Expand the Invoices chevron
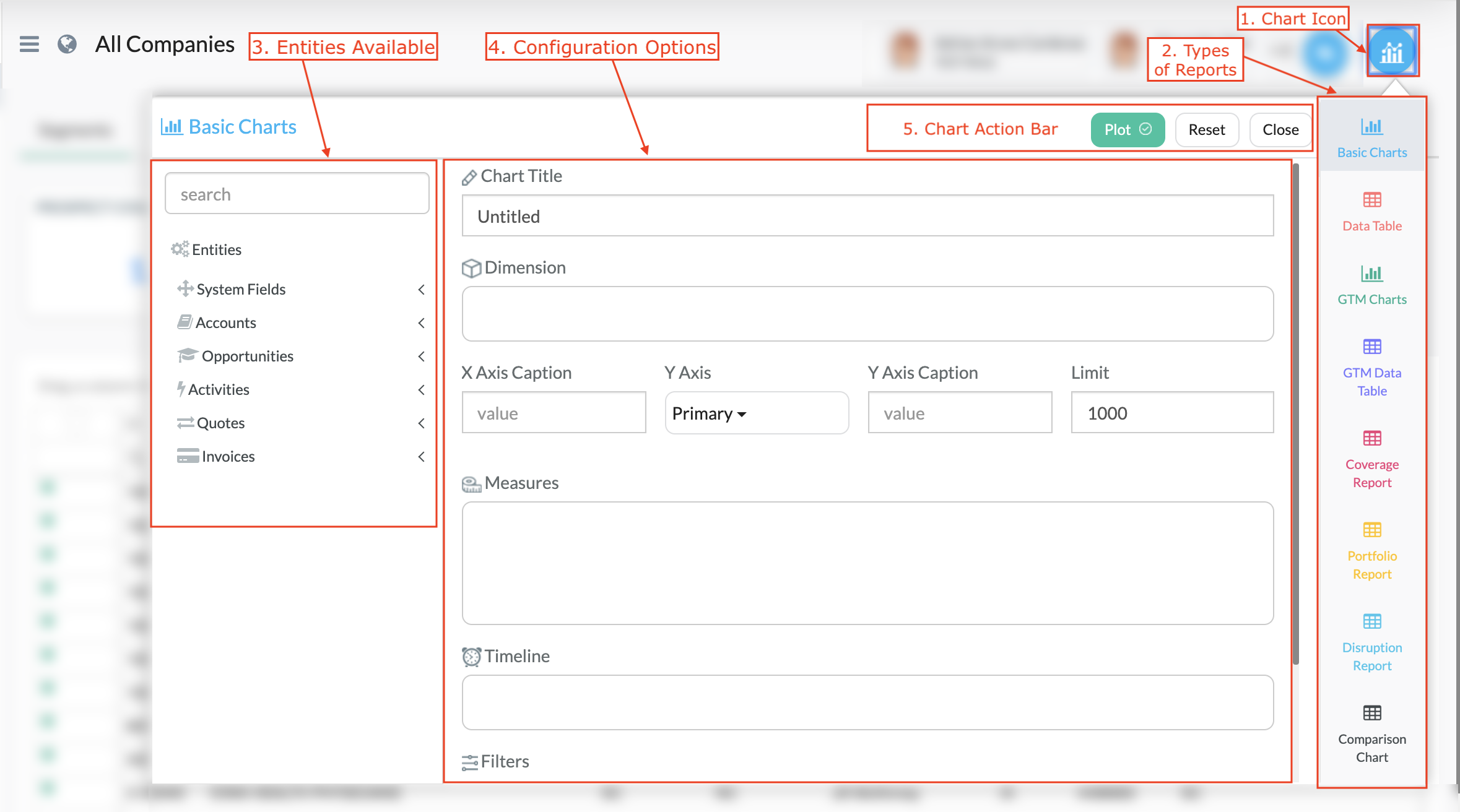 (421, 456)
